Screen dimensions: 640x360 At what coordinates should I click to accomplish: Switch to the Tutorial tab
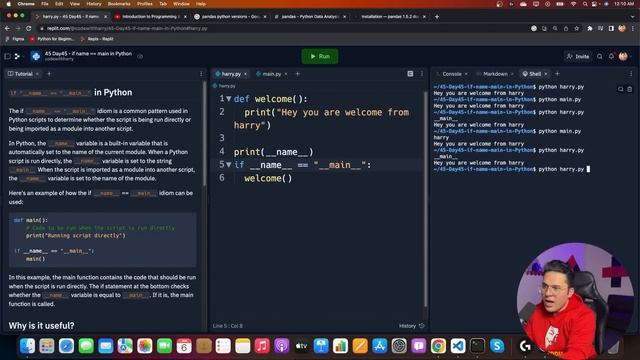[20, 74]
